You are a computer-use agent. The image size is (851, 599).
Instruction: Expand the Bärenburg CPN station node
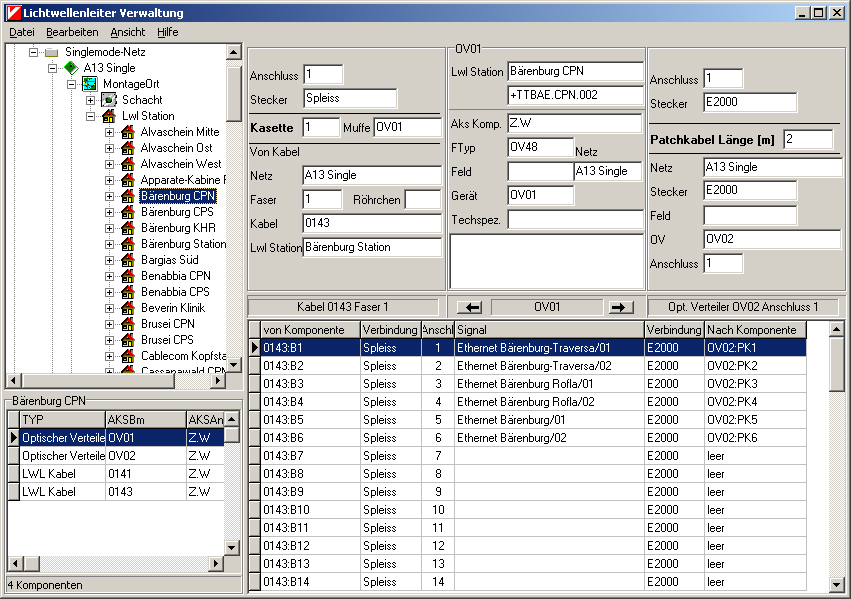pyautogui.click(x=110, y=196)
